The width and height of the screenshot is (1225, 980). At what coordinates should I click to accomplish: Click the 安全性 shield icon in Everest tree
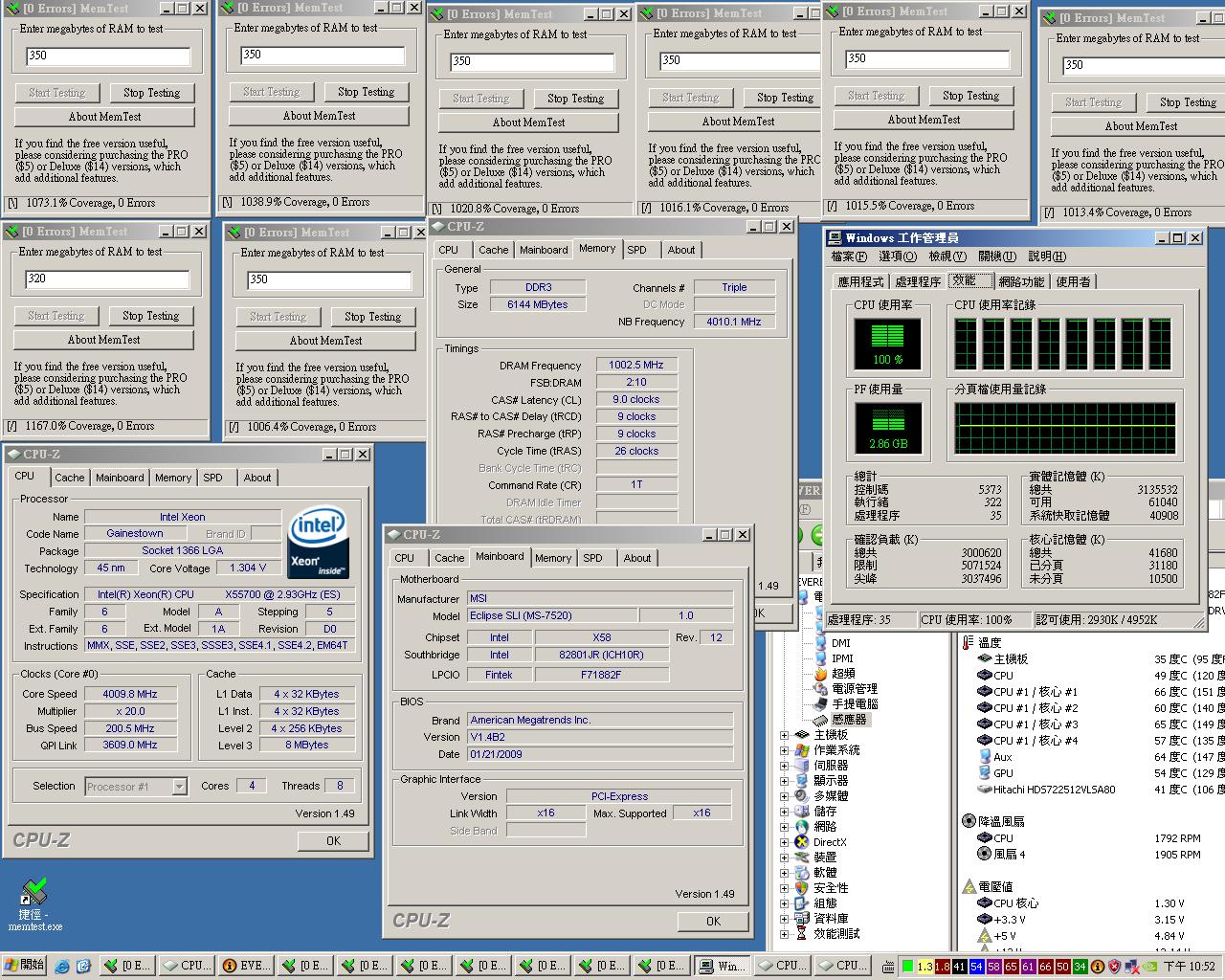coord(802,887)
